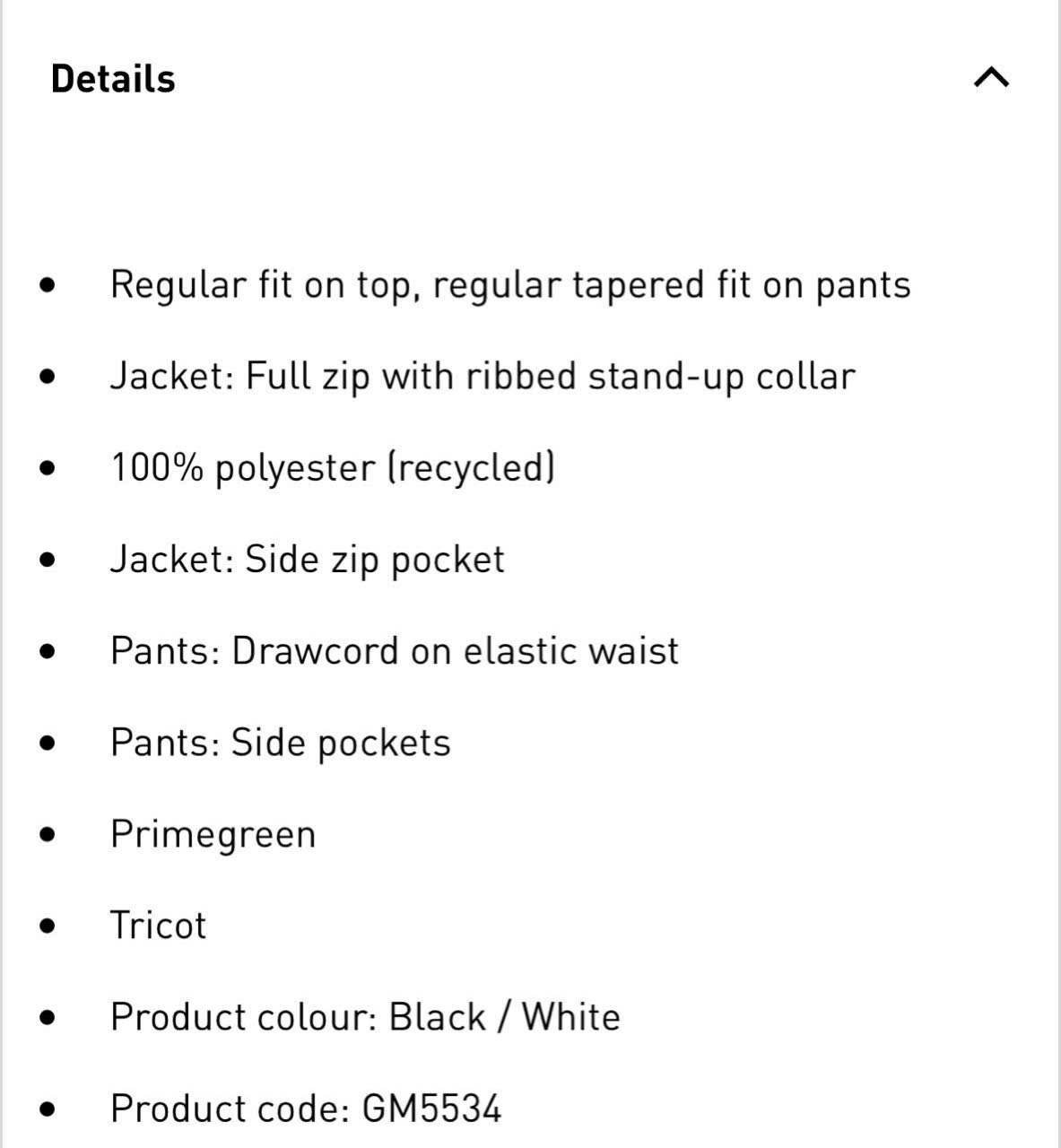Click the bullet next to Product code
Viewport: 1061px width, 1148px height.
pos(48,1109)
